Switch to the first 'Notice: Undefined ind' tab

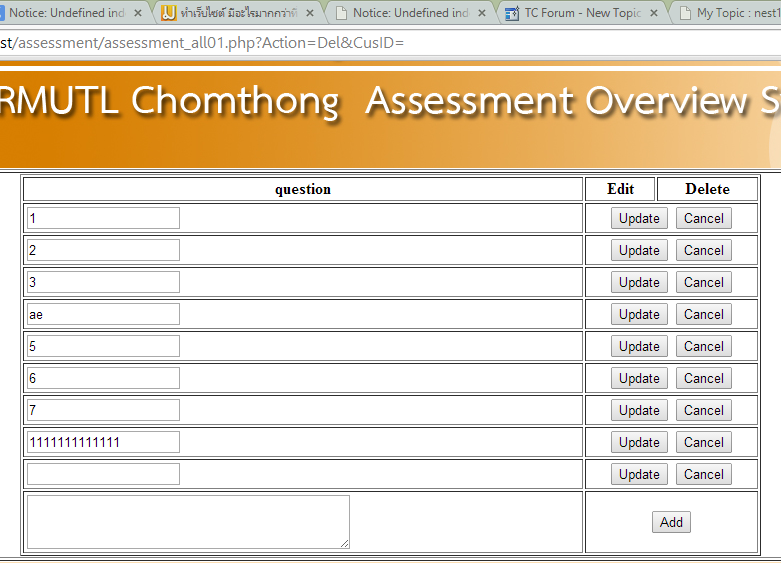tap(67, 13)
